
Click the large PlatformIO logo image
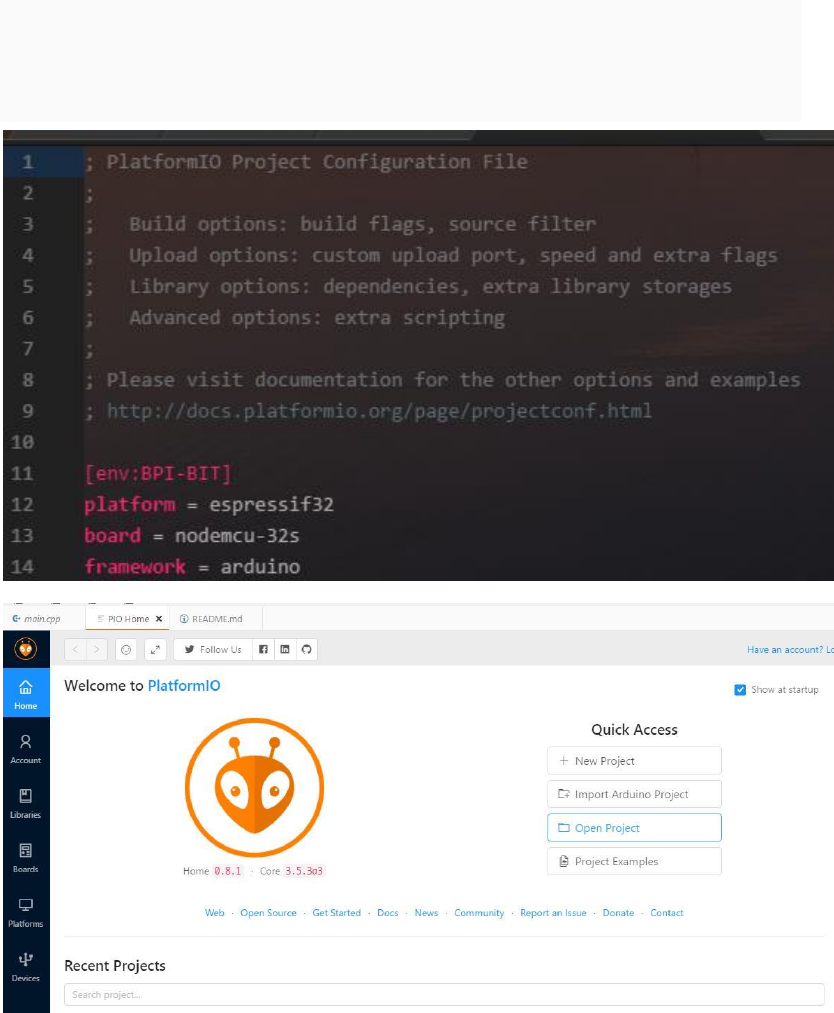pyautogui.click(x=255, y=788)
